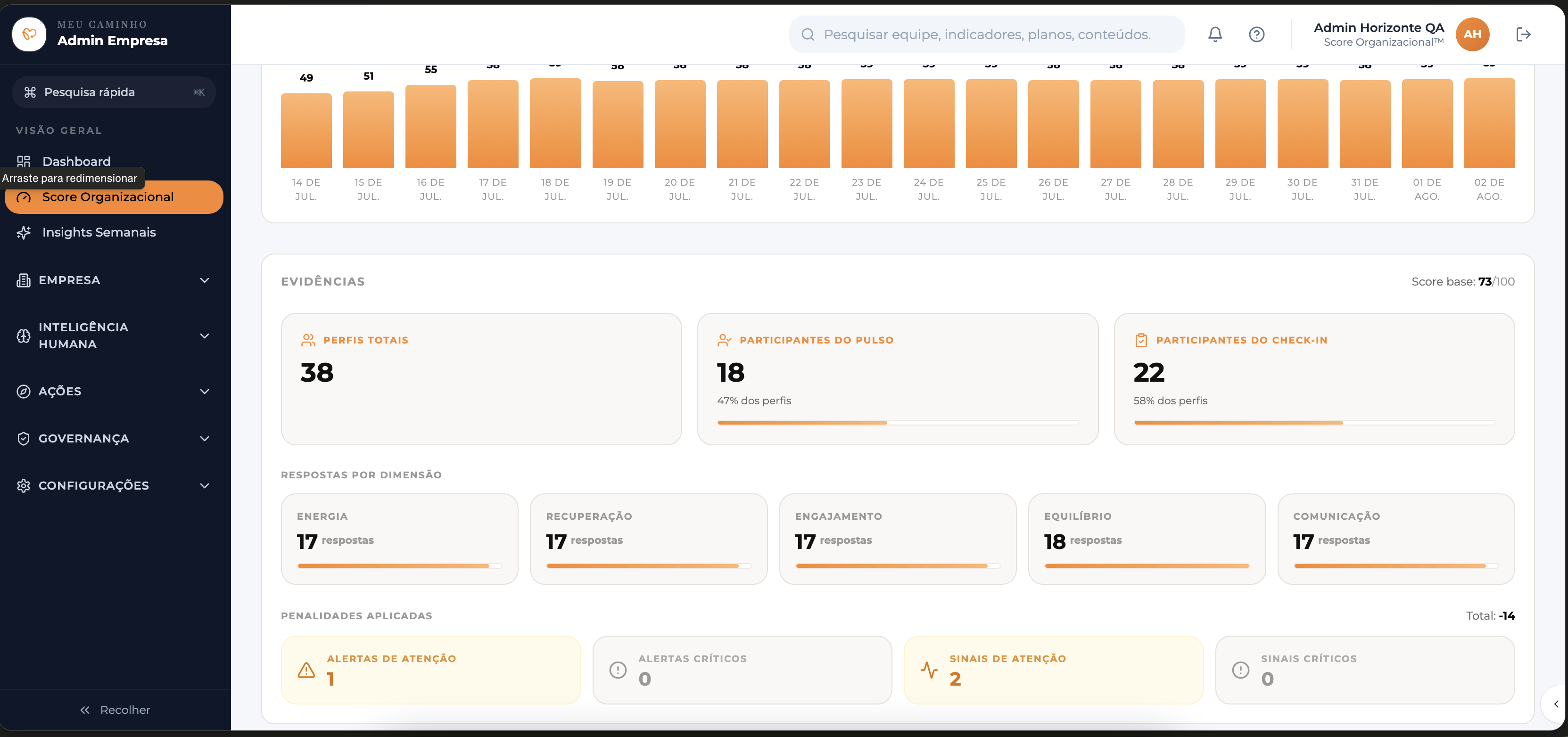Click the AH user avatar
Viewport: 1568px width, 737px height.
pos(1472,34)
